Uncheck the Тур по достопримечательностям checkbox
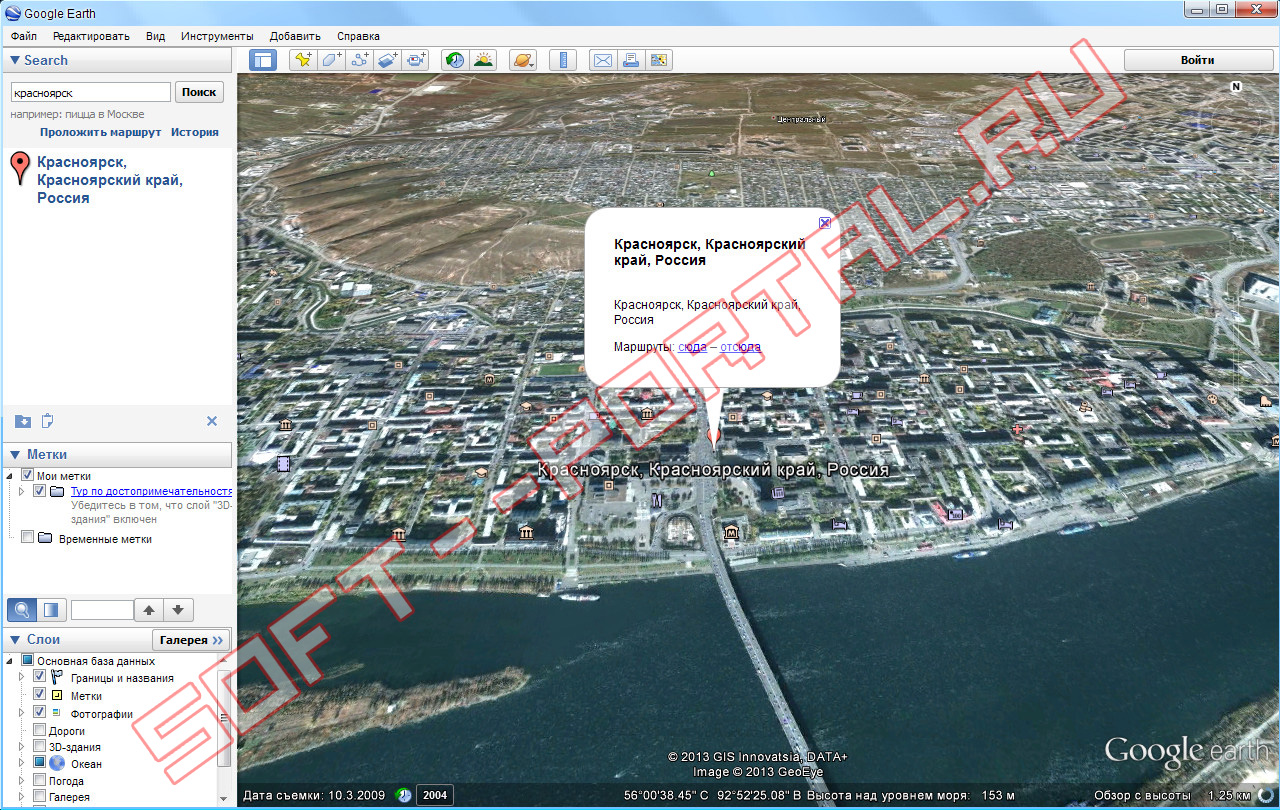The height and width of the screenshot is (810, 1280). (x=40, y=492)
